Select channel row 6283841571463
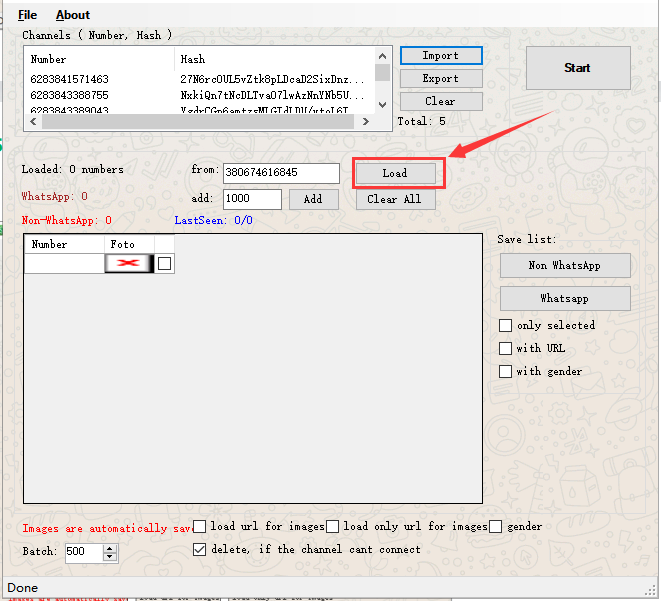The height and width of the screenshot is (601, 661). [x=70, y=79]
